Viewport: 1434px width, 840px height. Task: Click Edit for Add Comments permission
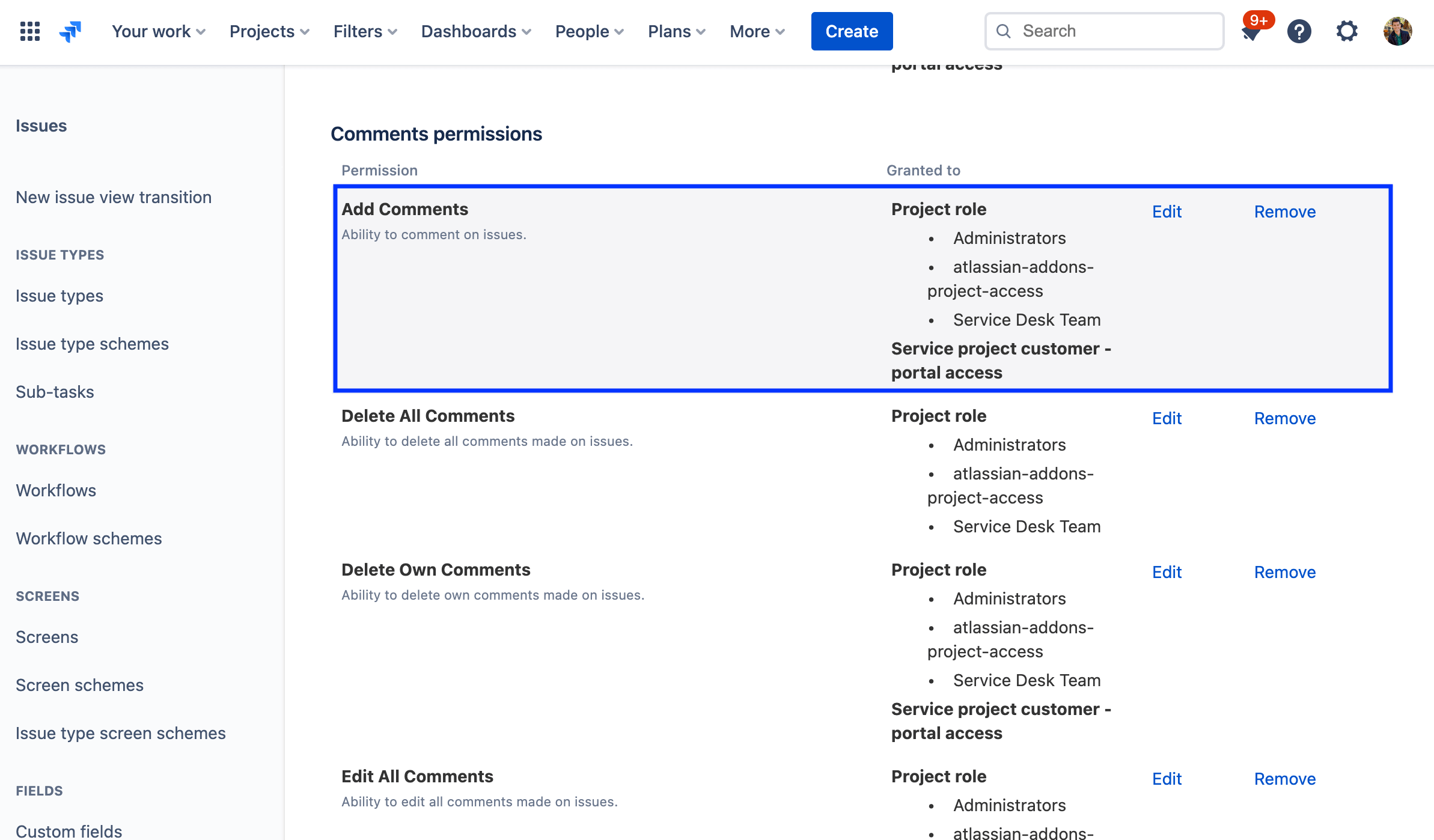(1167, 211)
